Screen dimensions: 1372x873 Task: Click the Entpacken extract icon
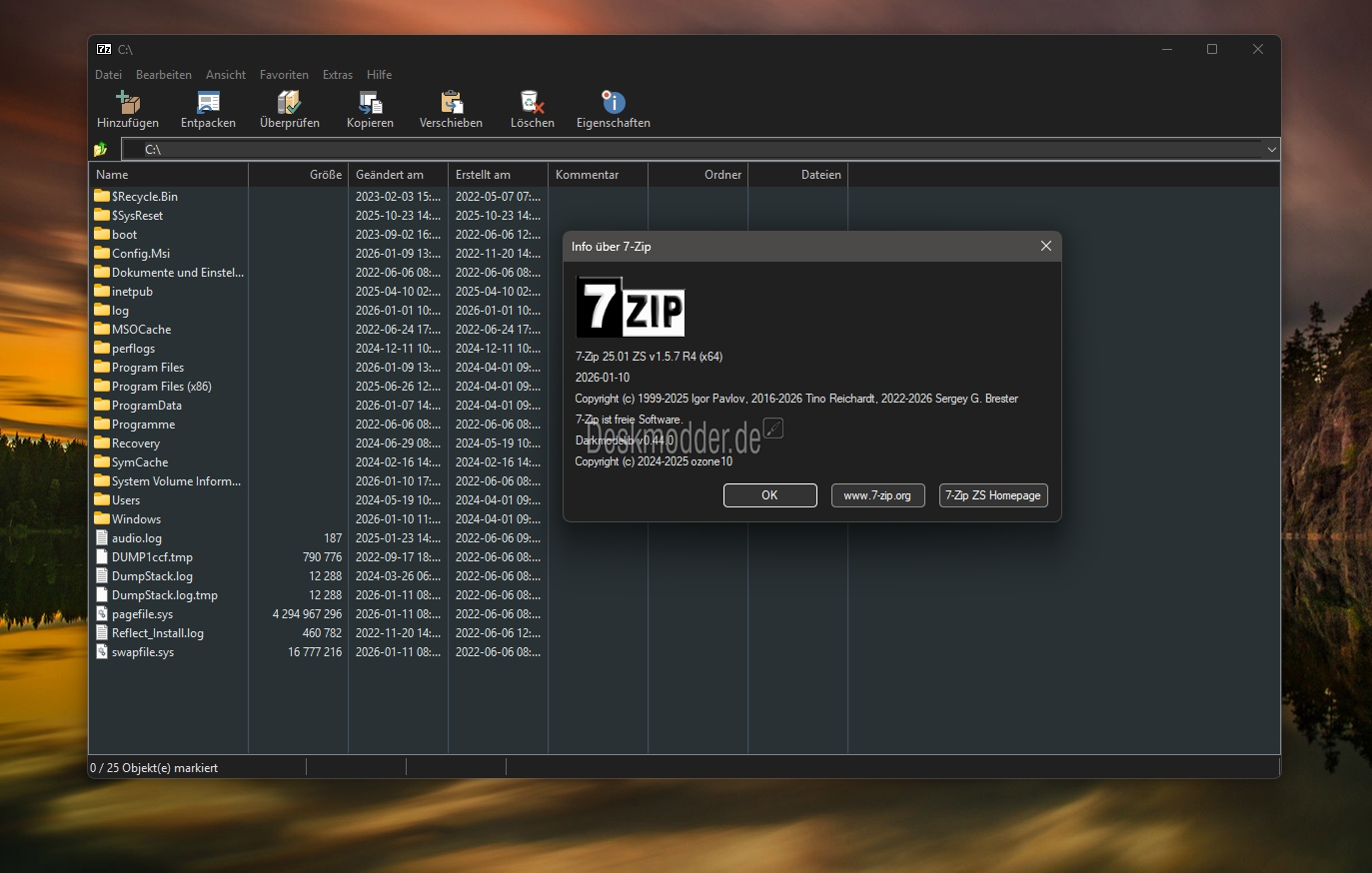(208, 103)
